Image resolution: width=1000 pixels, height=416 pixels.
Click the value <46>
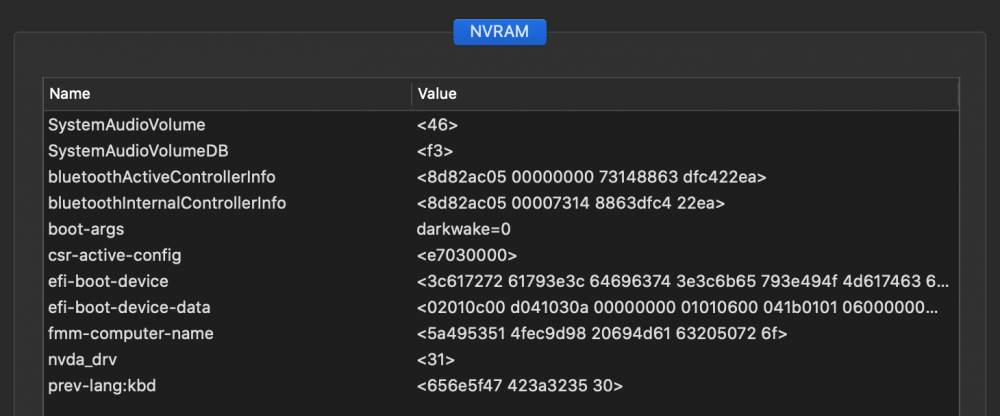[438, 125]
